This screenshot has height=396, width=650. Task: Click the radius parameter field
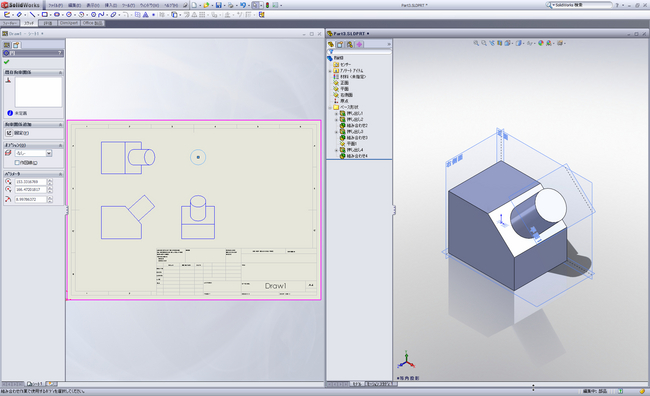pos(31,199)
